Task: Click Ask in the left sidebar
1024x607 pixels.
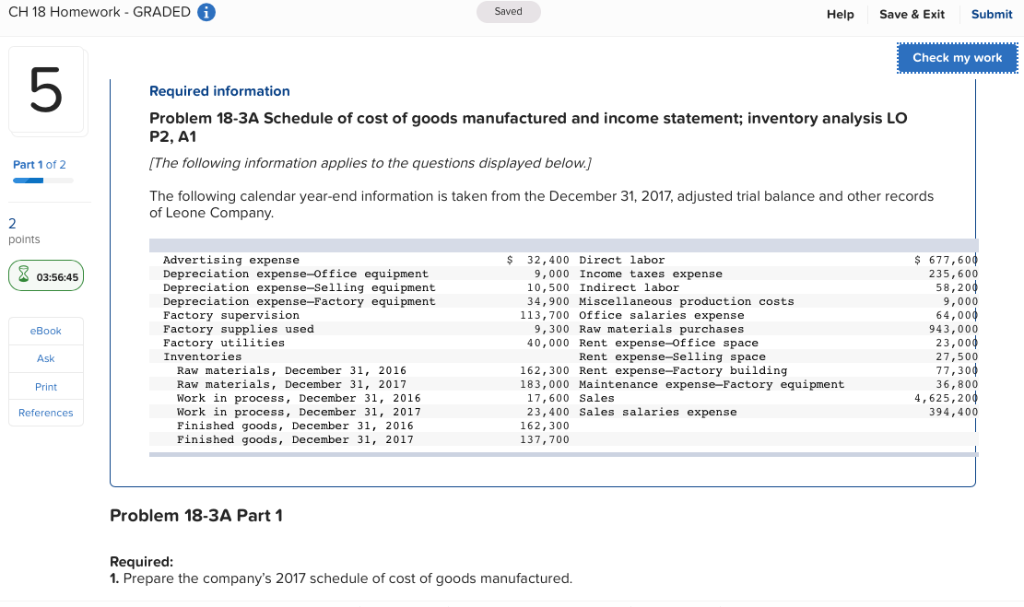Action: (x=45, y=358)
